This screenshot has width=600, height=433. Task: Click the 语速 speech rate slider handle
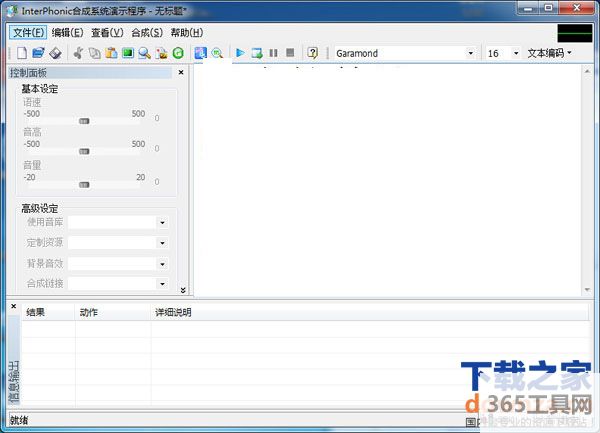click(84, 122)
